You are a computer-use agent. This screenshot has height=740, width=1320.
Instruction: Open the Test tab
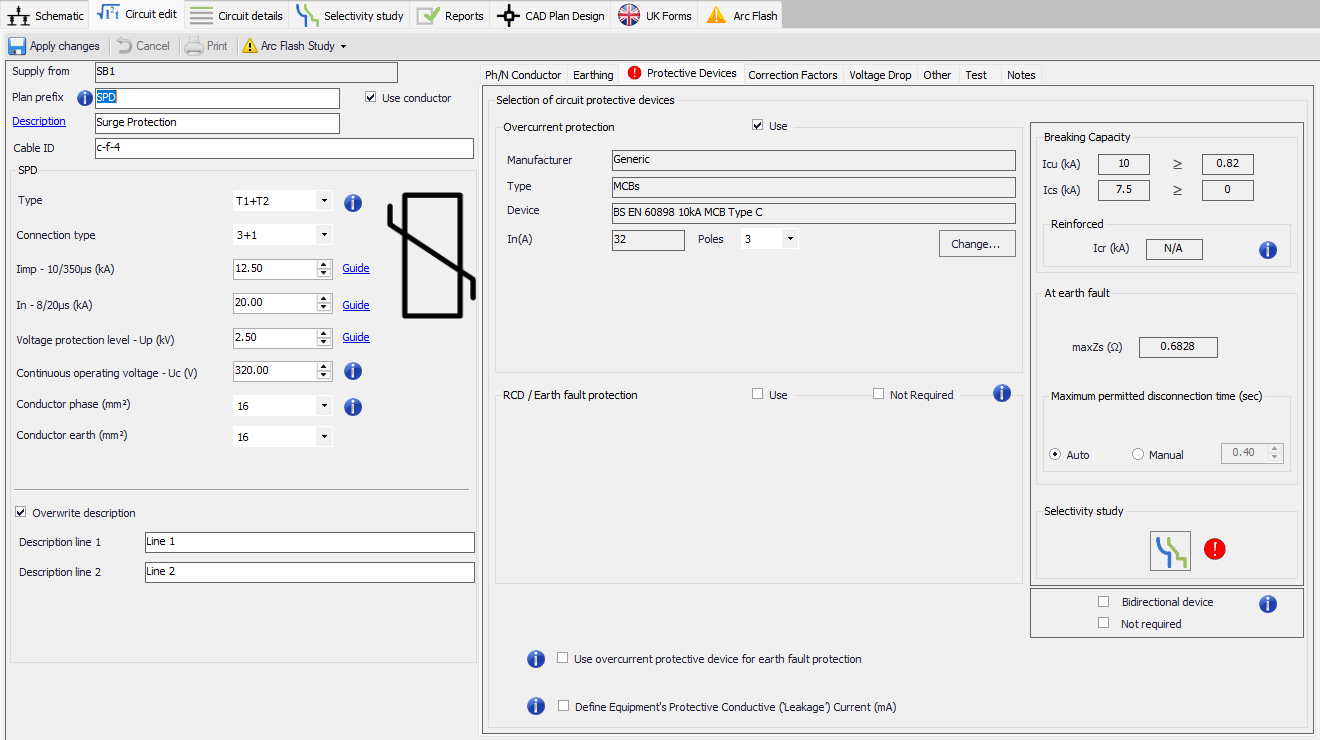point(976,75)
